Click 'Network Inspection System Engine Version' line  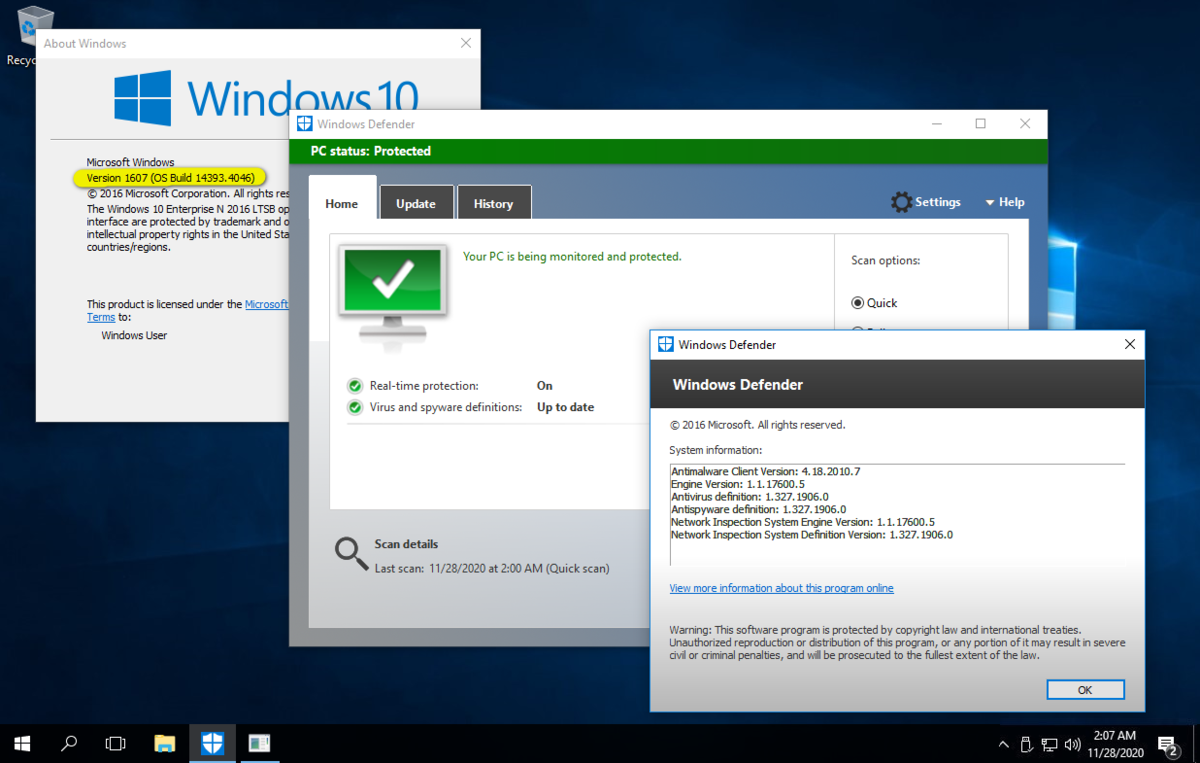point(803,522)
